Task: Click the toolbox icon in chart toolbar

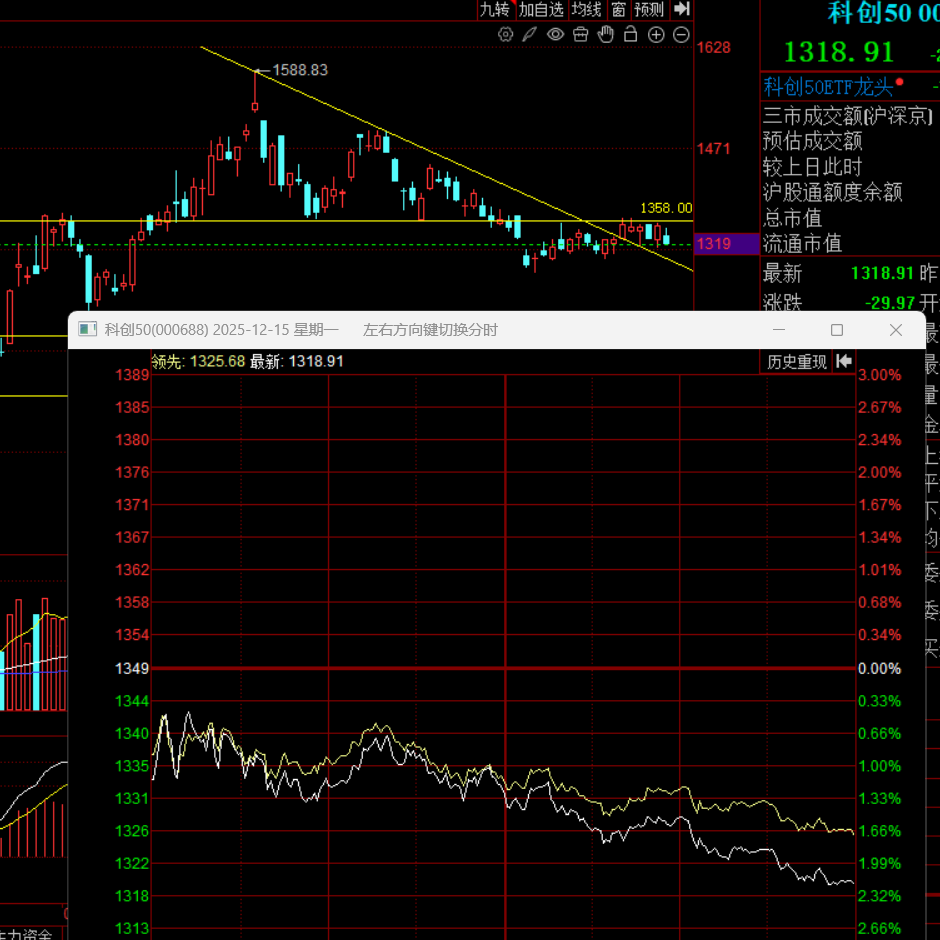Action: pos(580,35)
